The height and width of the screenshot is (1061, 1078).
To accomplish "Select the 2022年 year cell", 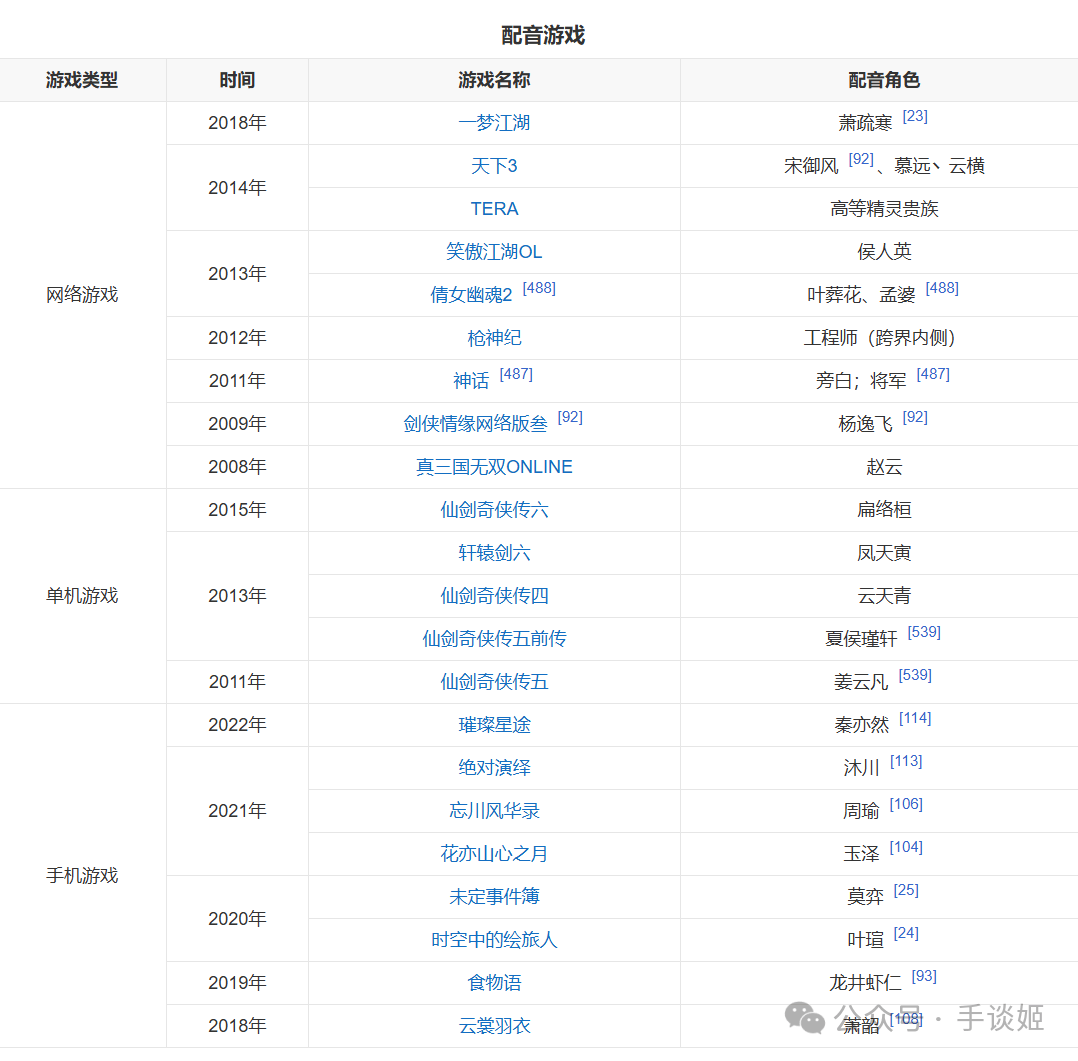I will 237,725.
